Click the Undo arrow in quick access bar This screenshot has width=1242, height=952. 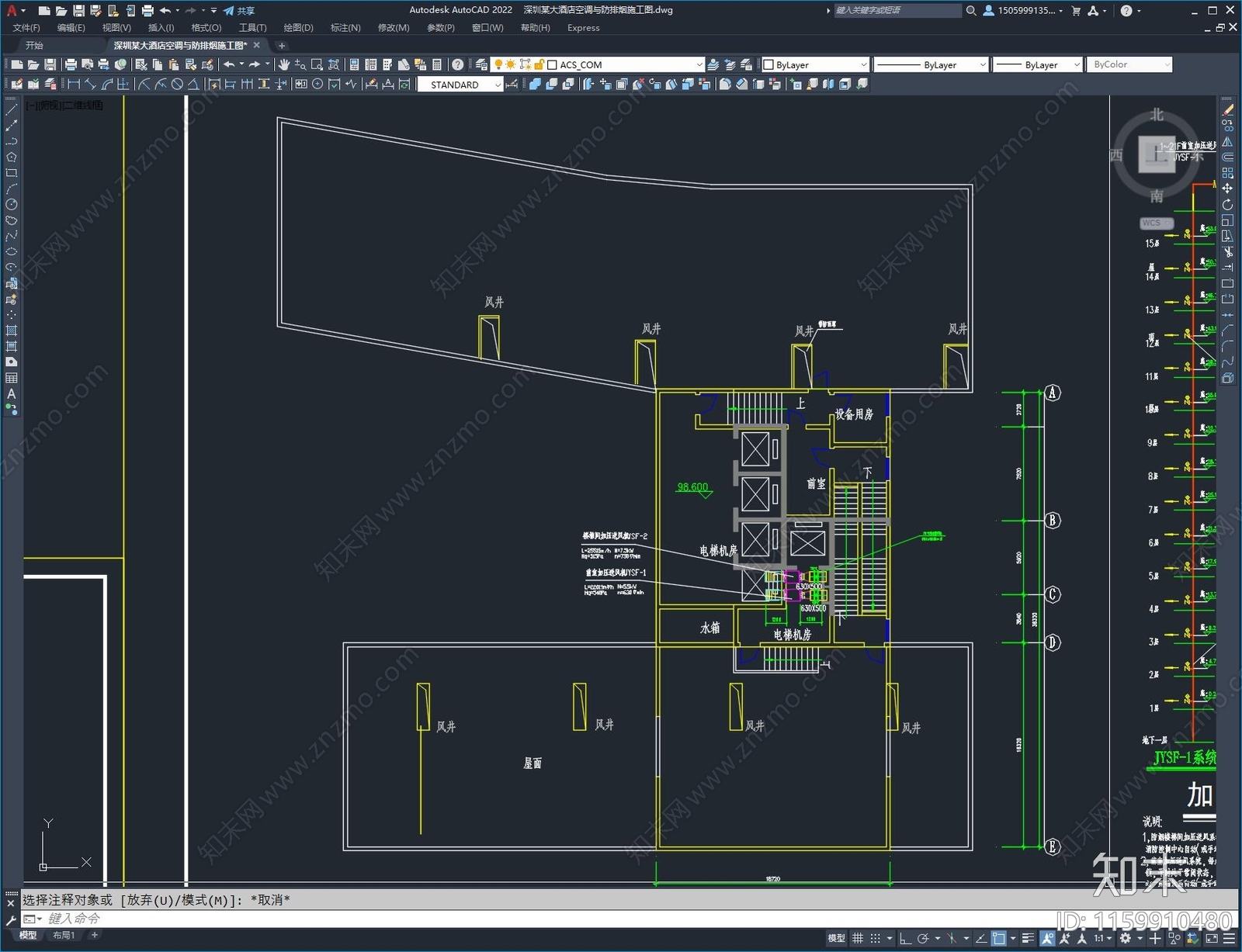coord(165,11)
